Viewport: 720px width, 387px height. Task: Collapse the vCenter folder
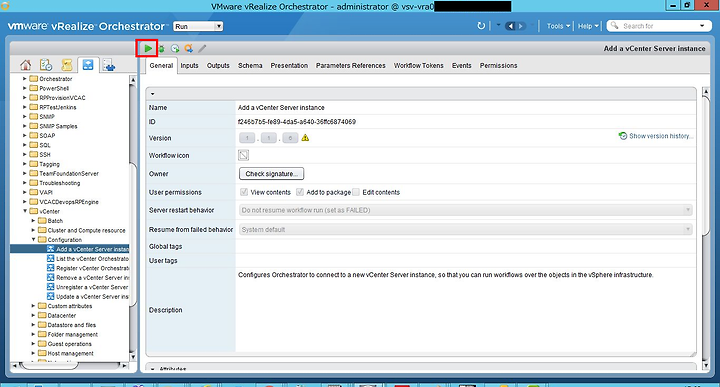25,211
